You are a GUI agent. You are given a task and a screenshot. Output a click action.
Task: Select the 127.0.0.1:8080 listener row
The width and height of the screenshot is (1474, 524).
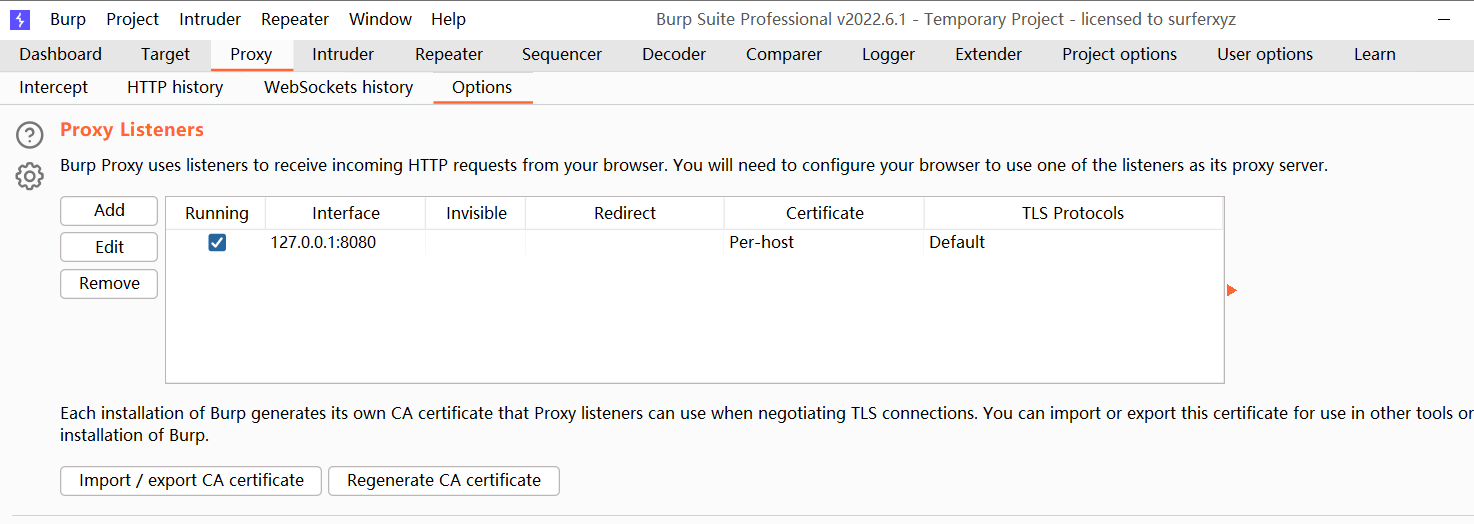(x=323, y=242)
